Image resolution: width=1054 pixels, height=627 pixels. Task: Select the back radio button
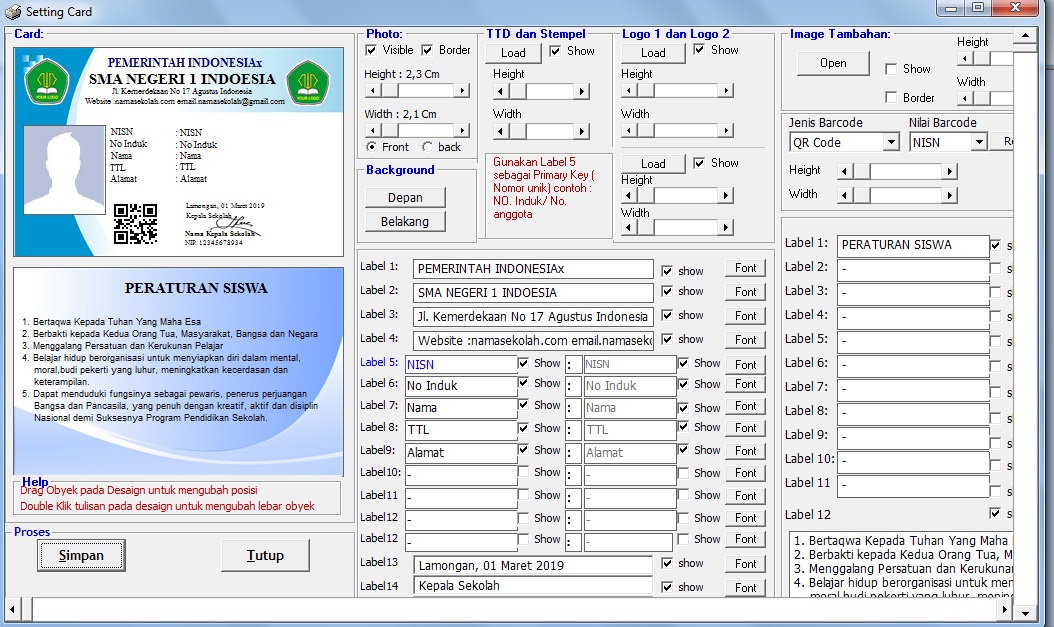428,147
